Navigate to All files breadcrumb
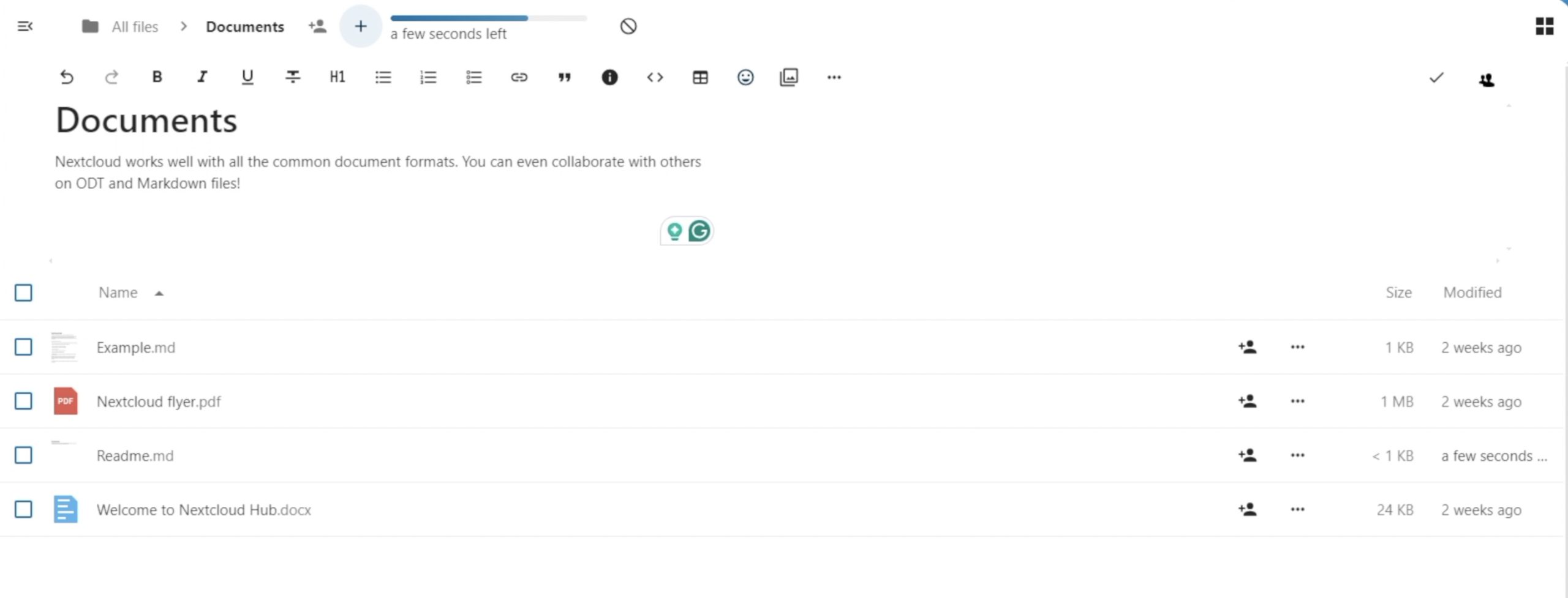The image size is (1568, 598). tap(134, 27)
